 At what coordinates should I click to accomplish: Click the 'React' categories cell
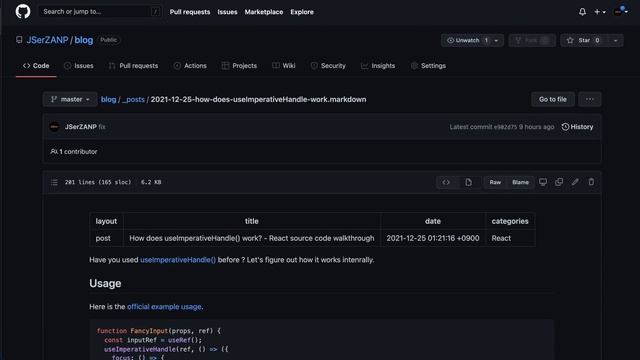click(x=510, y=238)
